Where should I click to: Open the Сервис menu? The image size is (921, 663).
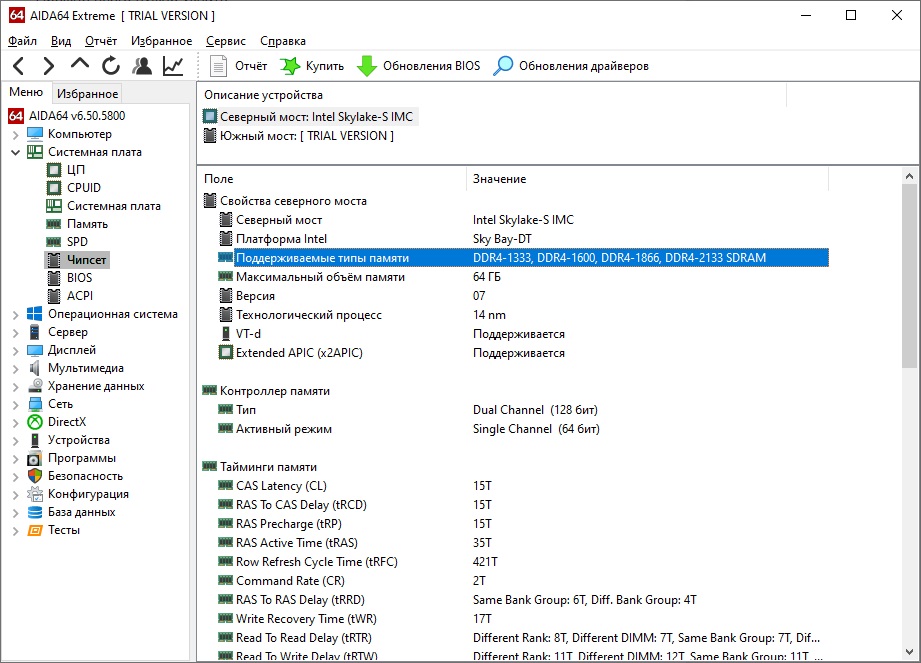(225, 41)
